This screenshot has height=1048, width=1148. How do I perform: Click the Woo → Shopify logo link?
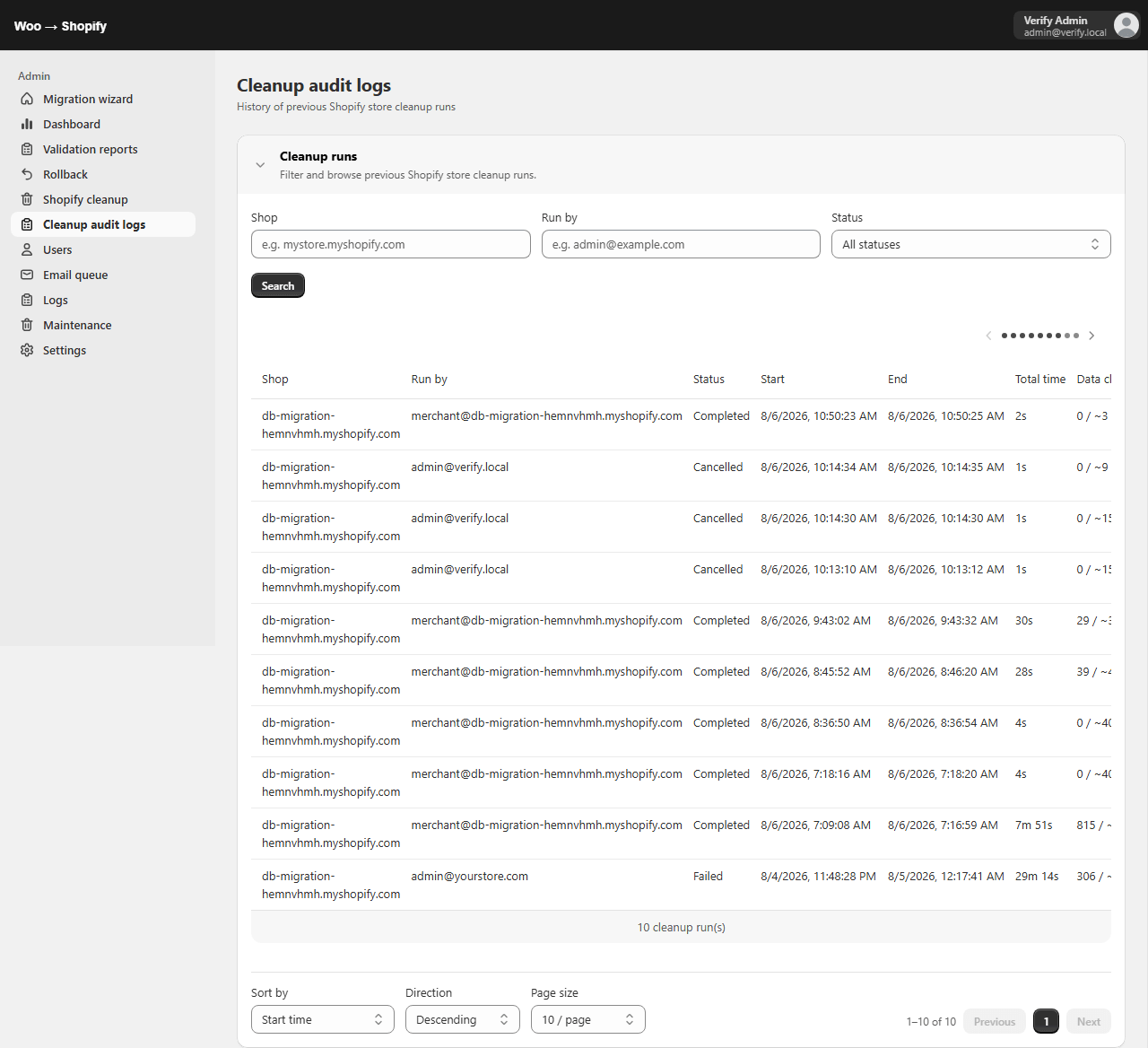60,26
